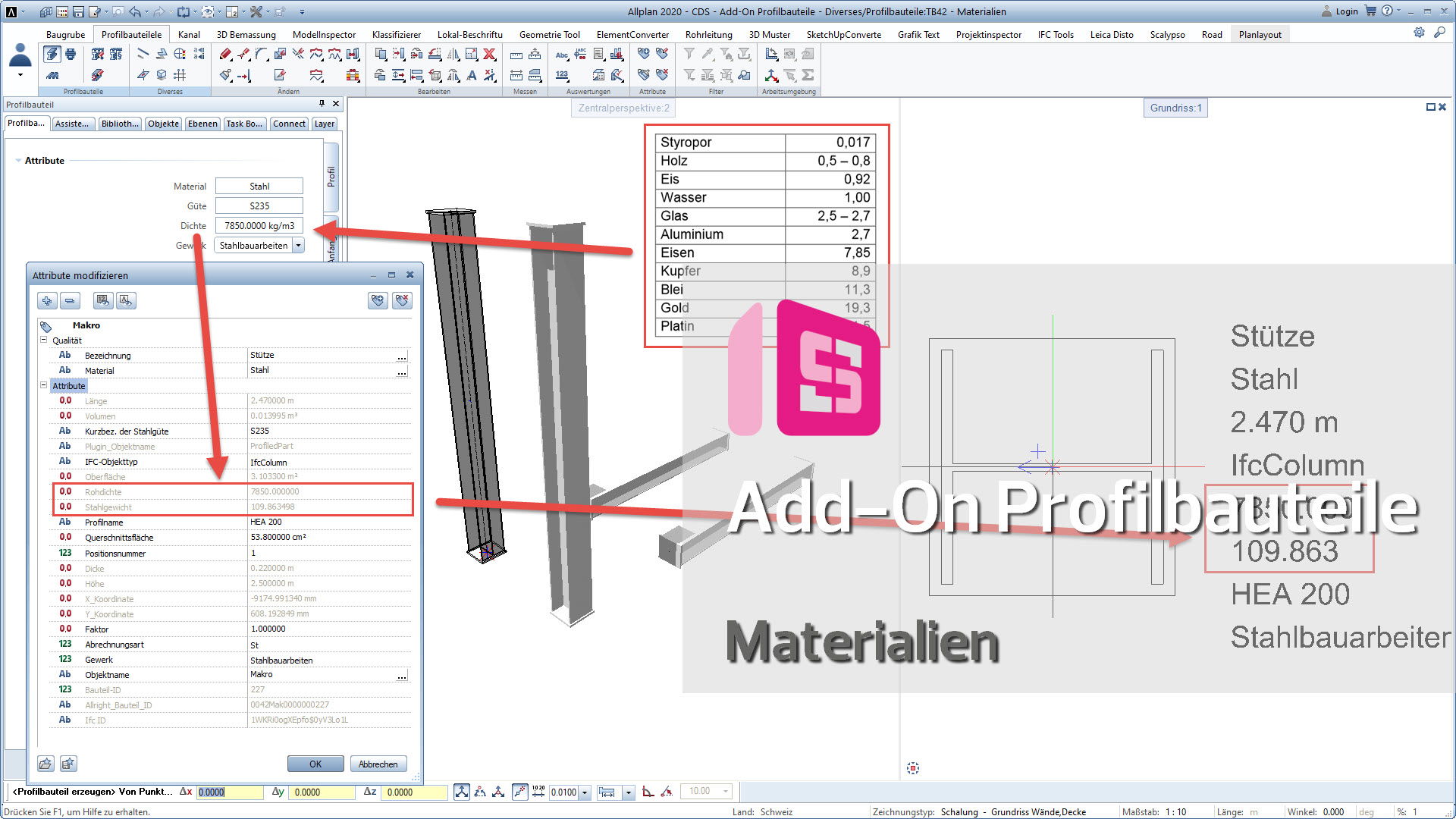Click the colored pen palette icon in Diverses group

(178, 54)
